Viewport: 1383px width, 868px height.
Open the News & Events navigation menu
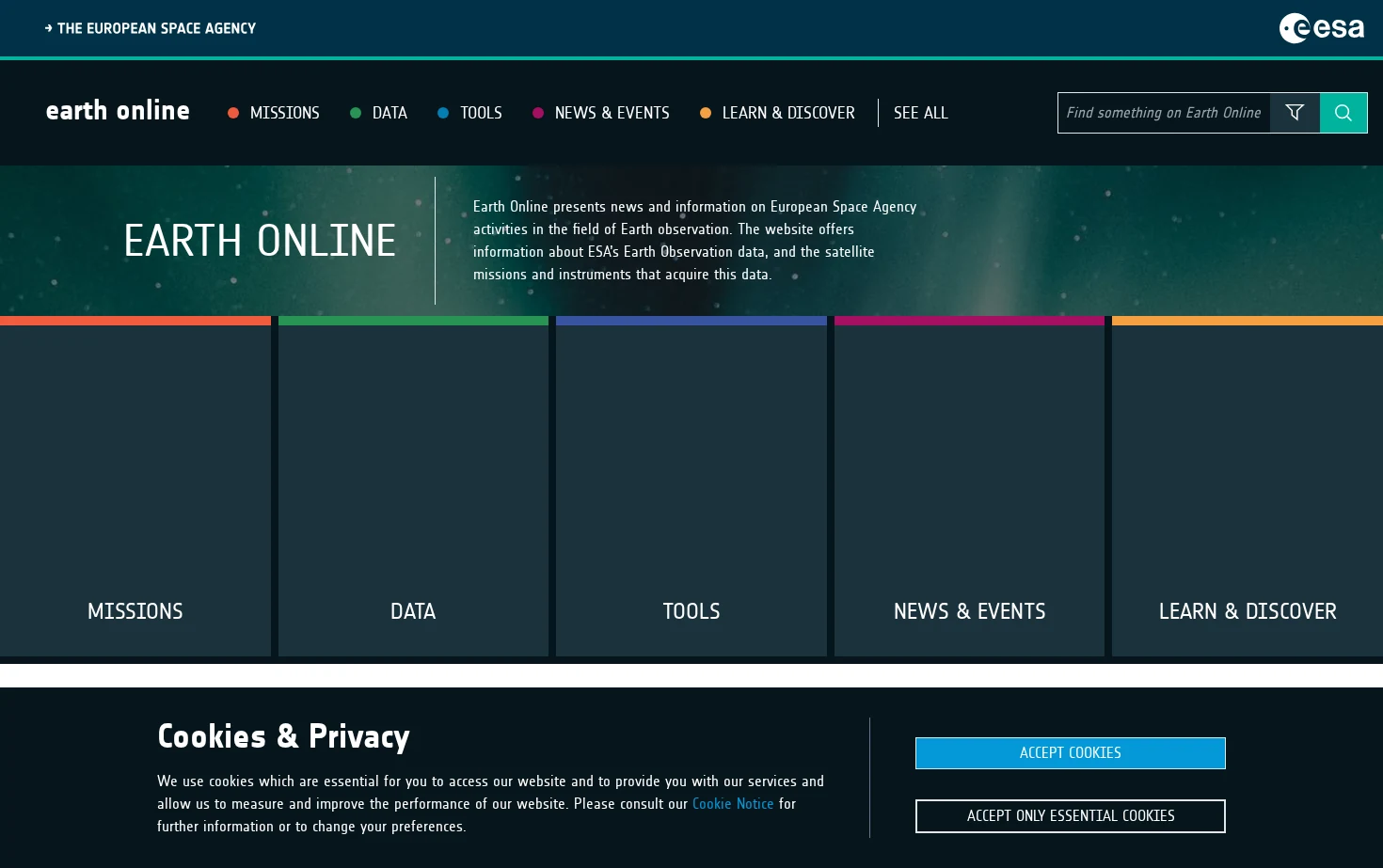pyautogui.click(x=601, y=113)
